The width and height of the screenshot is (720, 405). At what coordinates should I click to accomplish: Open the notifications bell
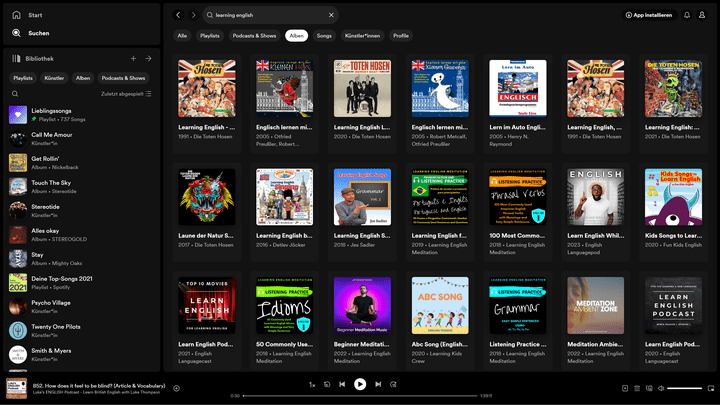point(687,15)
